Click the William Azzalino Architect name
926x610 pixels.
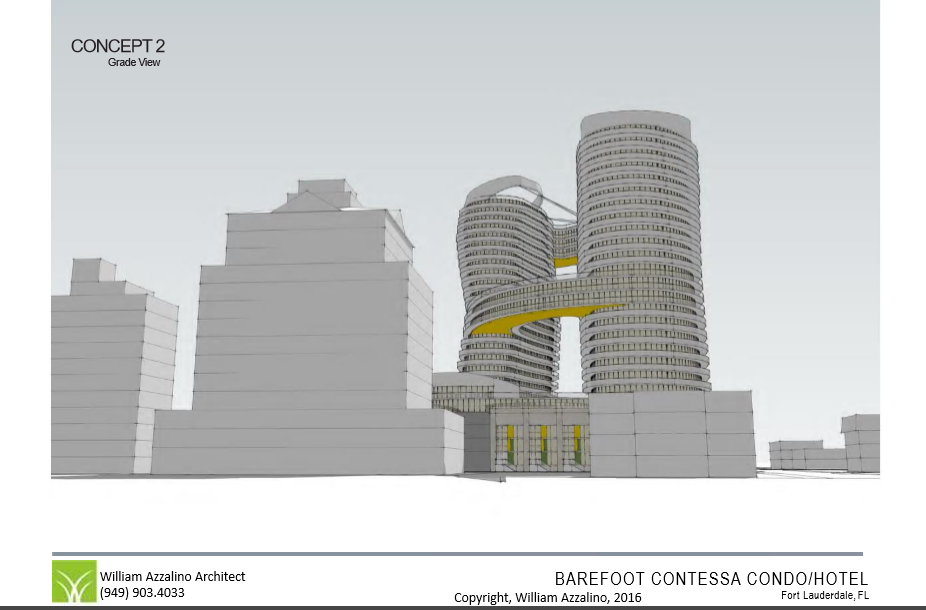point(172,576)
